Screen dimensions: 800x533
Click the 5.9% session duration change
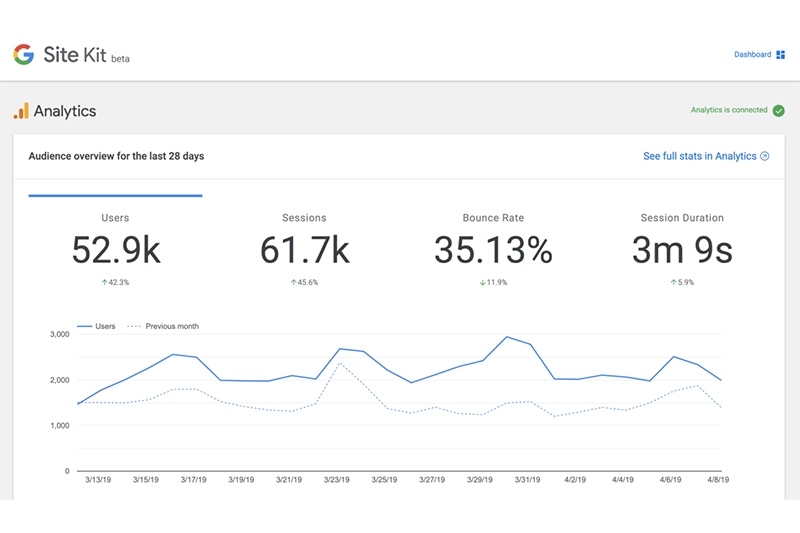[682, 282]
